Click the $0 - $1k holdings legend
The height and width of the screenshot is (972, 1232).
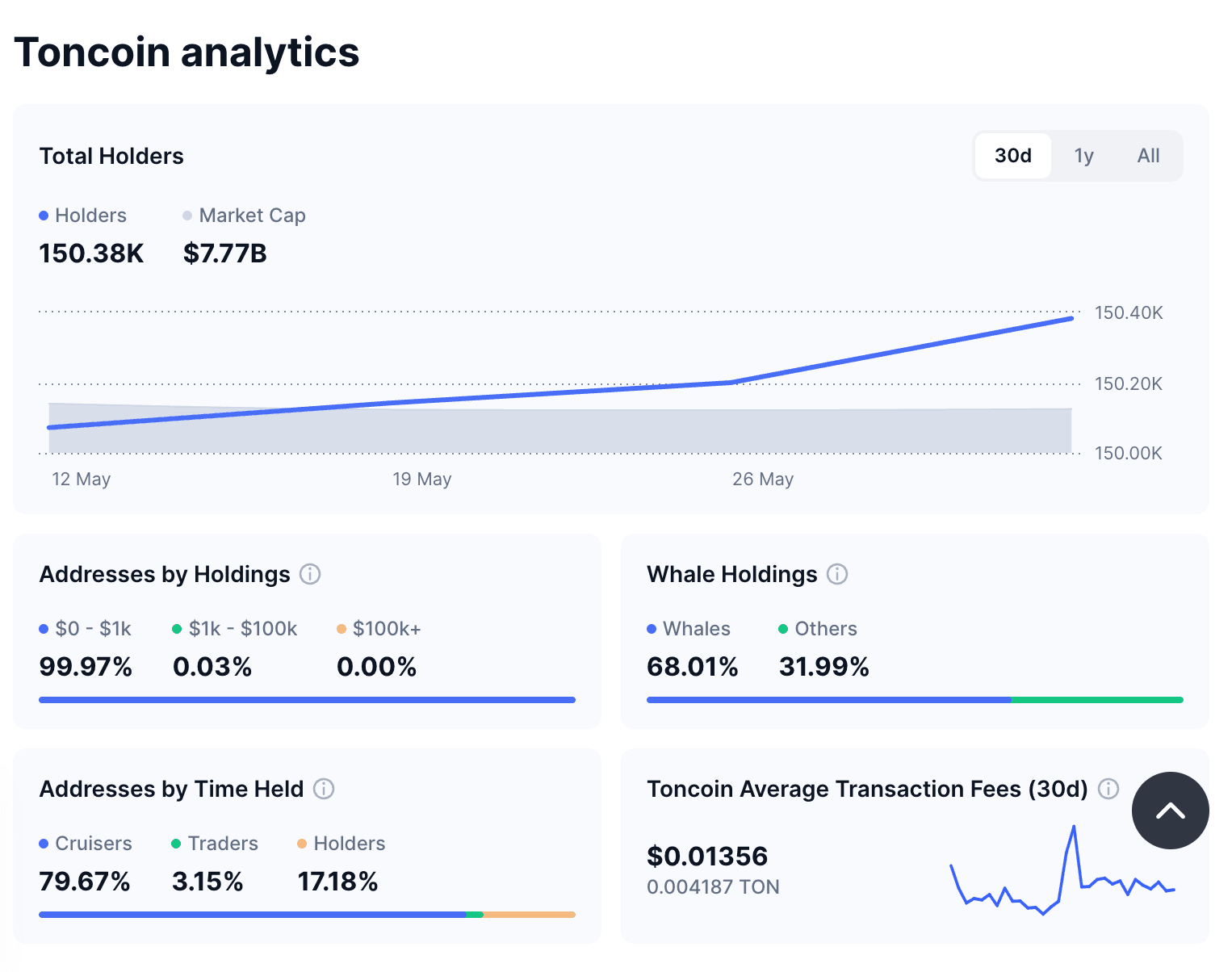(86, 629)
